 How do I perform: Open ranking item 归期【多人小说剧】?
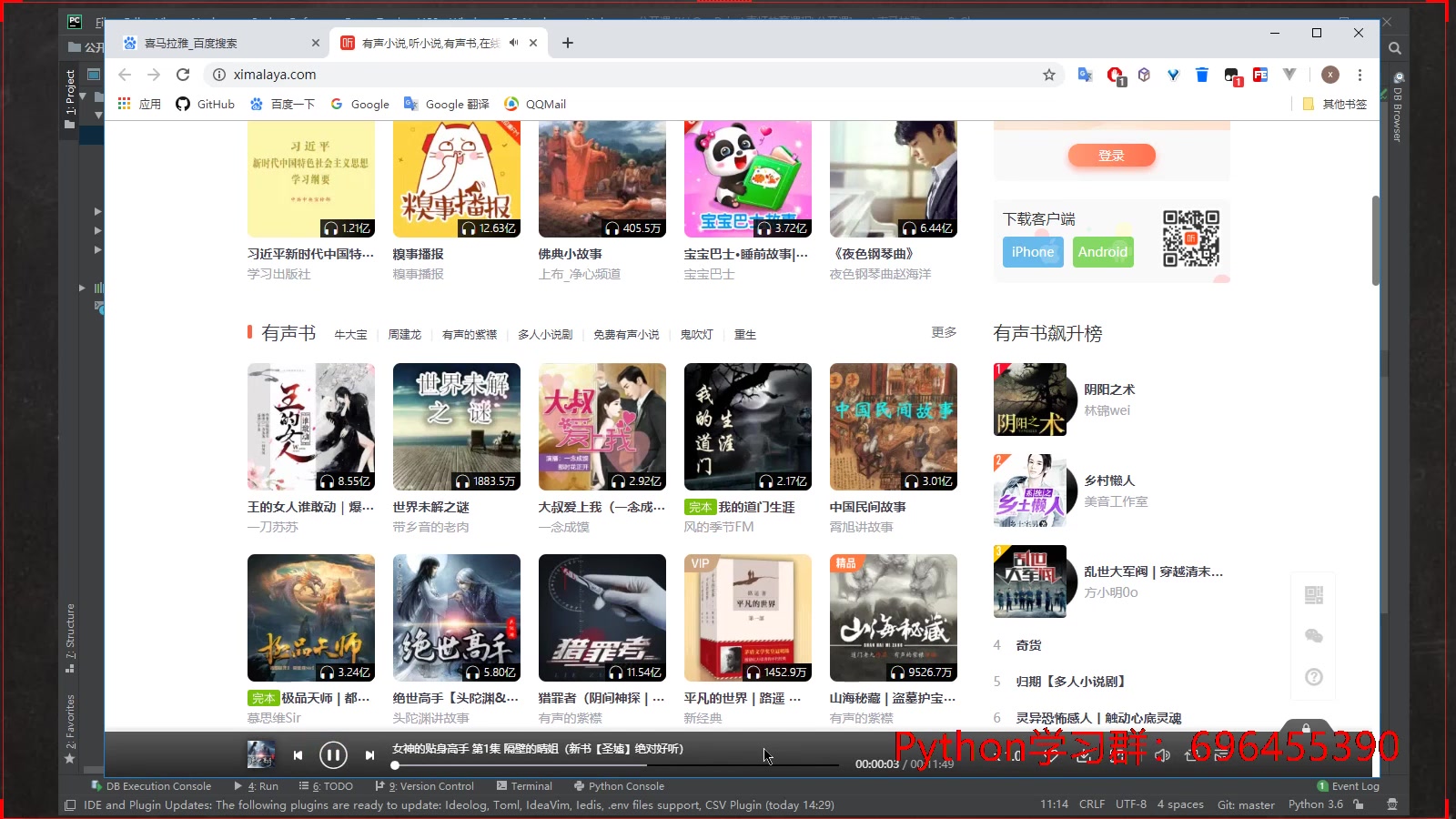tap(1071, 682)
